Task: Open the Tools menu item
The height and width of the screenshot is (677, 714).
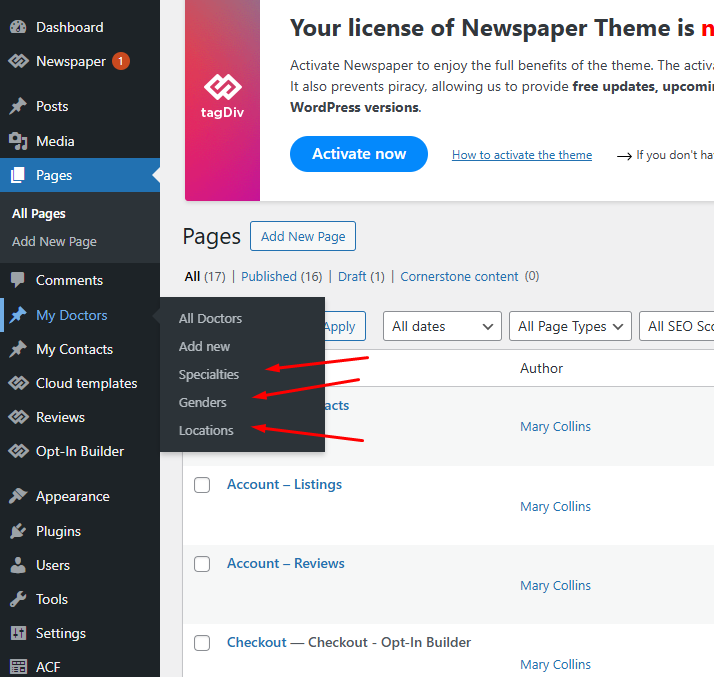Action: tap(80, 599)
